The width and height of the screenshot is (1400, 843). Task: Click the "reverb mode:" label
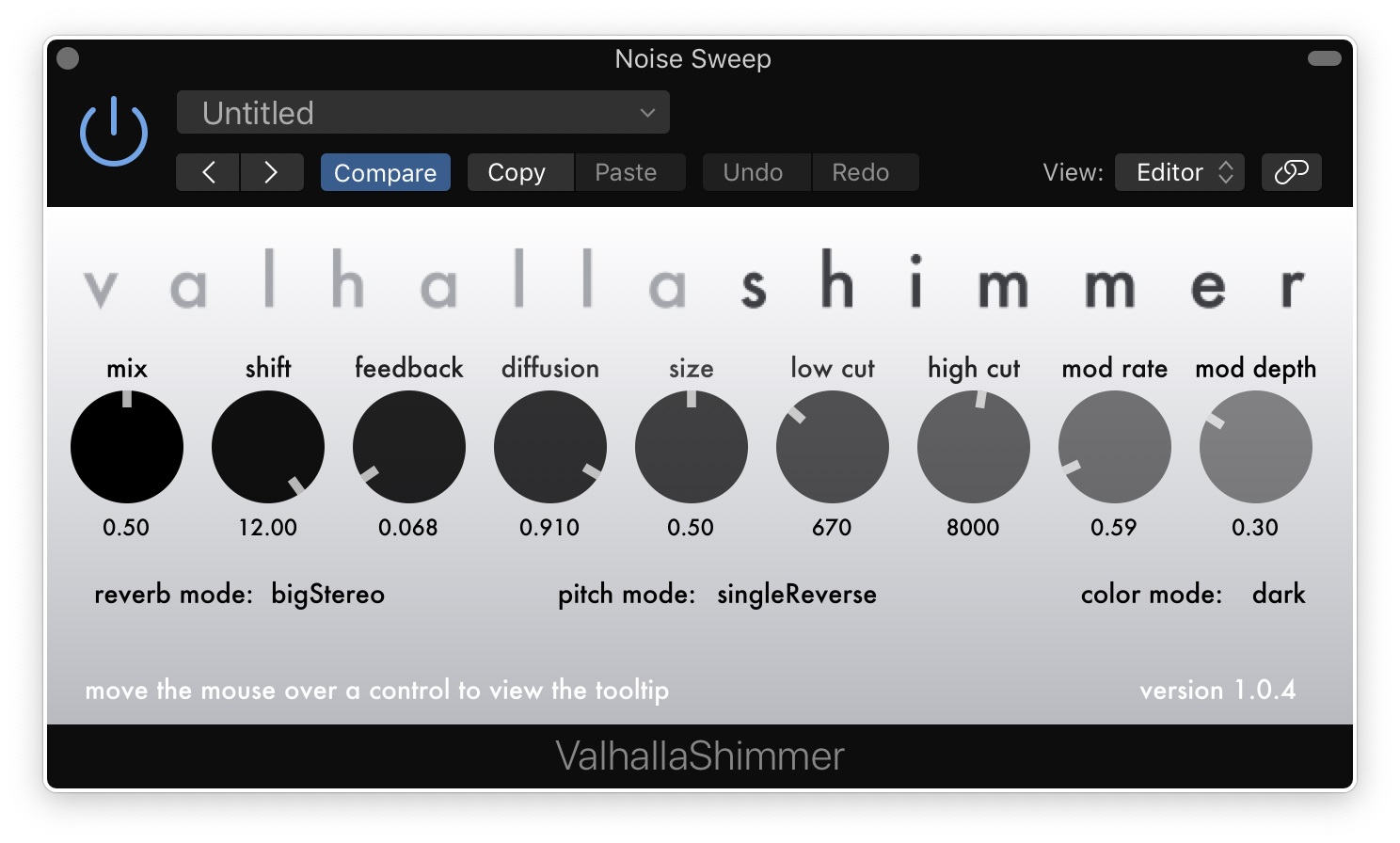[x=173, y=594]
